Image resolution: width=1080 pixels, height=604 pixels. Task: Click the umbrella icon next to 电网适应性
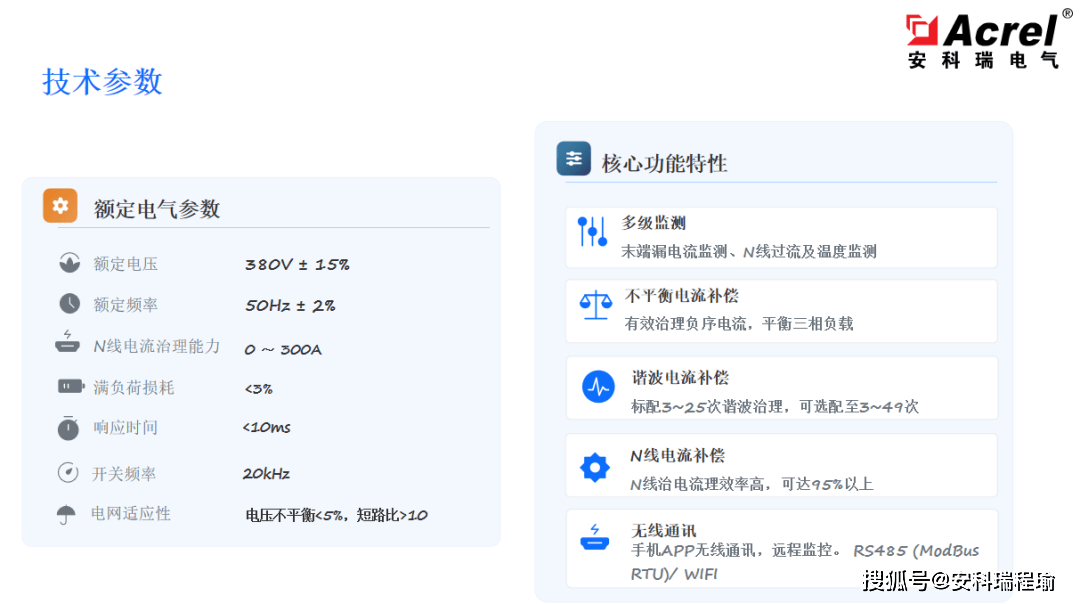pos(65,514)
